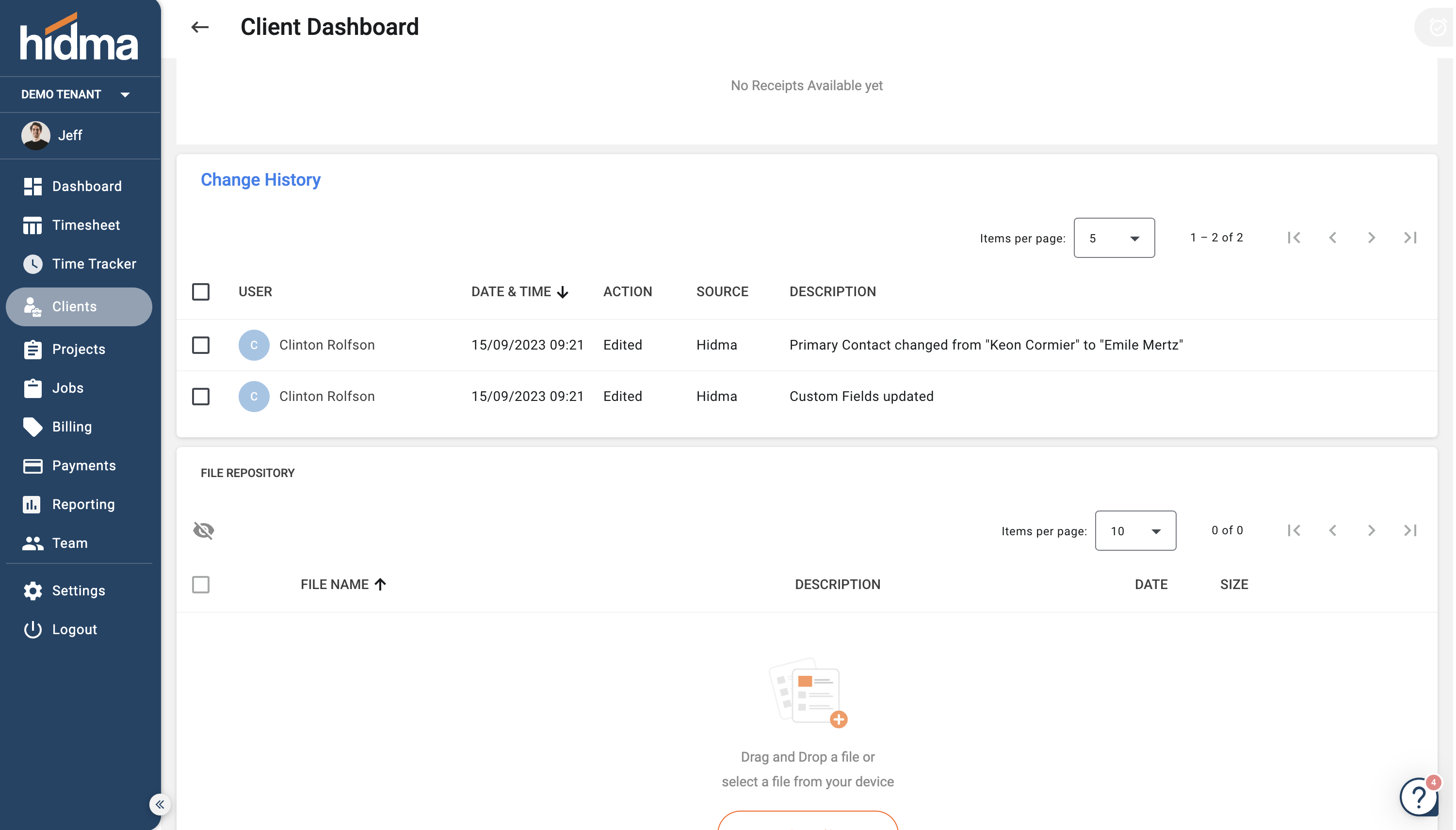Sort Change History by Date & Time
1456x830 pixels.
[x=519, y=292]
